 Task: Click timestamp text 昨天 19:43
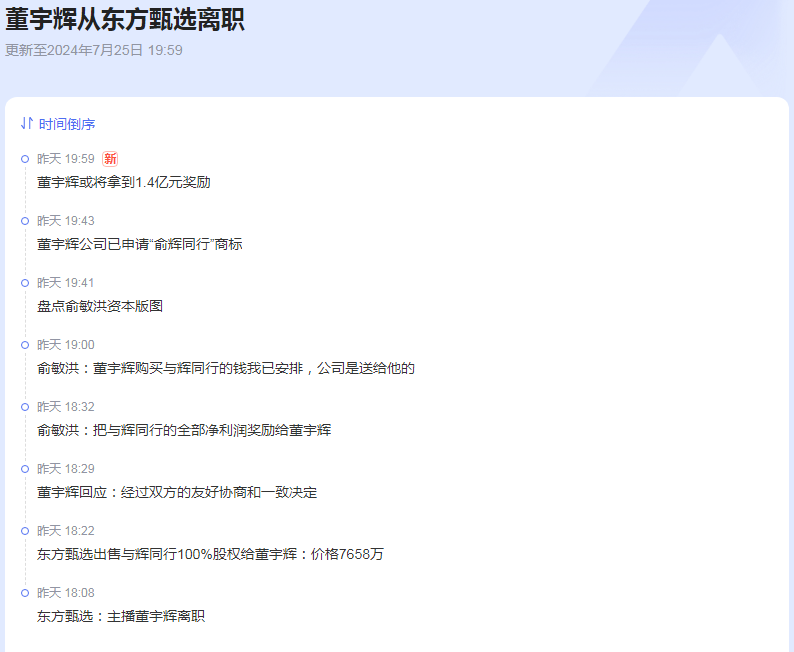pyautogui.click(x=66, y=221)
